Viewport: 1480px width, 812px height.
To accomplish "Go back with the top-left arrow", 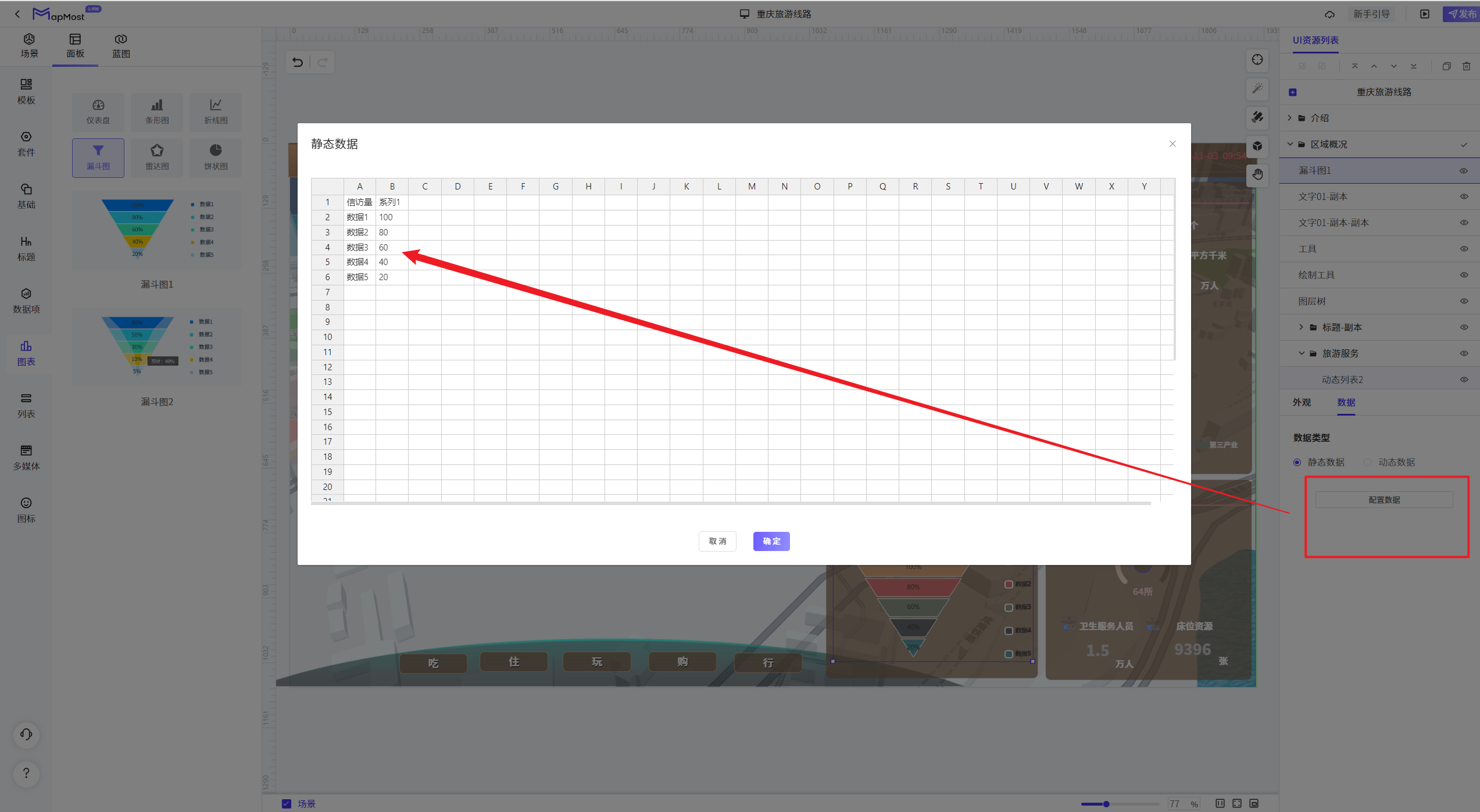I will click(17, 14).
